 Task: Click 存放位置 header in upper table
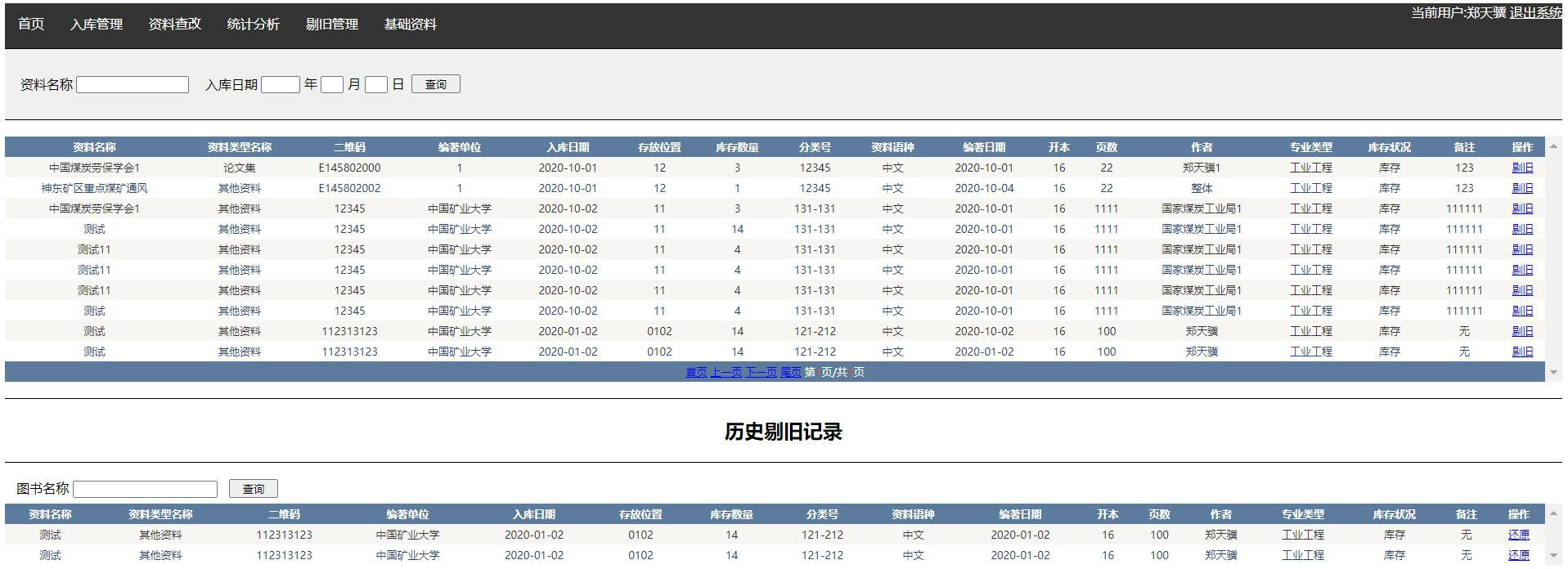660,147
